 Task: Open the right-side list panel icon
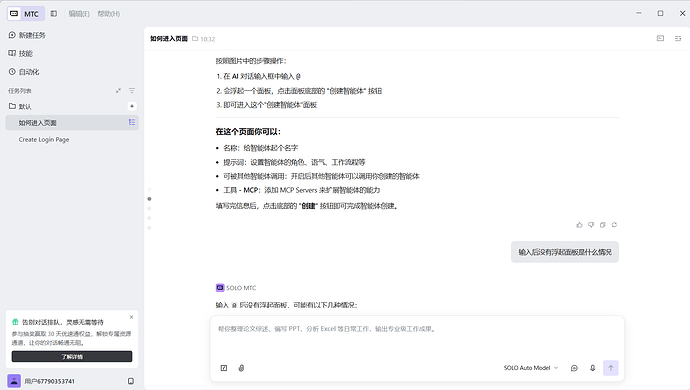coord(678,39)
